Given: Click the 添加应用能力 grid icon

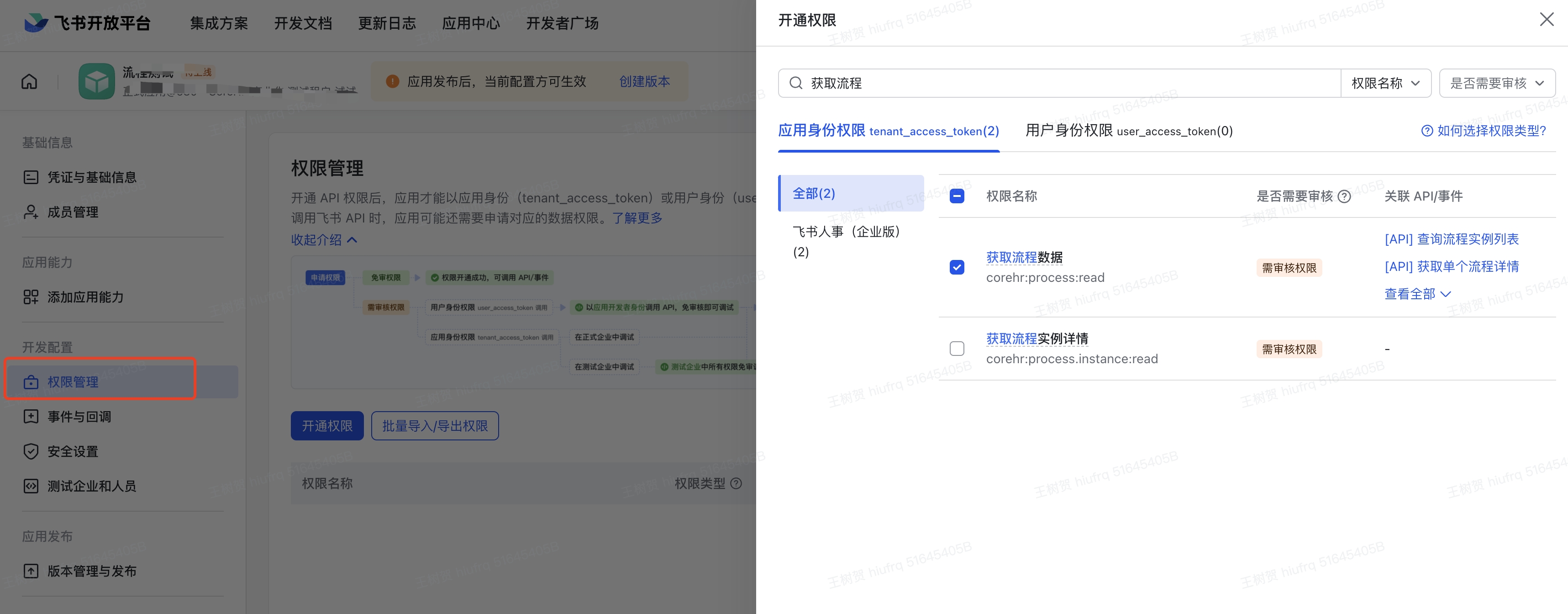Looking at the screenshot, I should 31,296.
